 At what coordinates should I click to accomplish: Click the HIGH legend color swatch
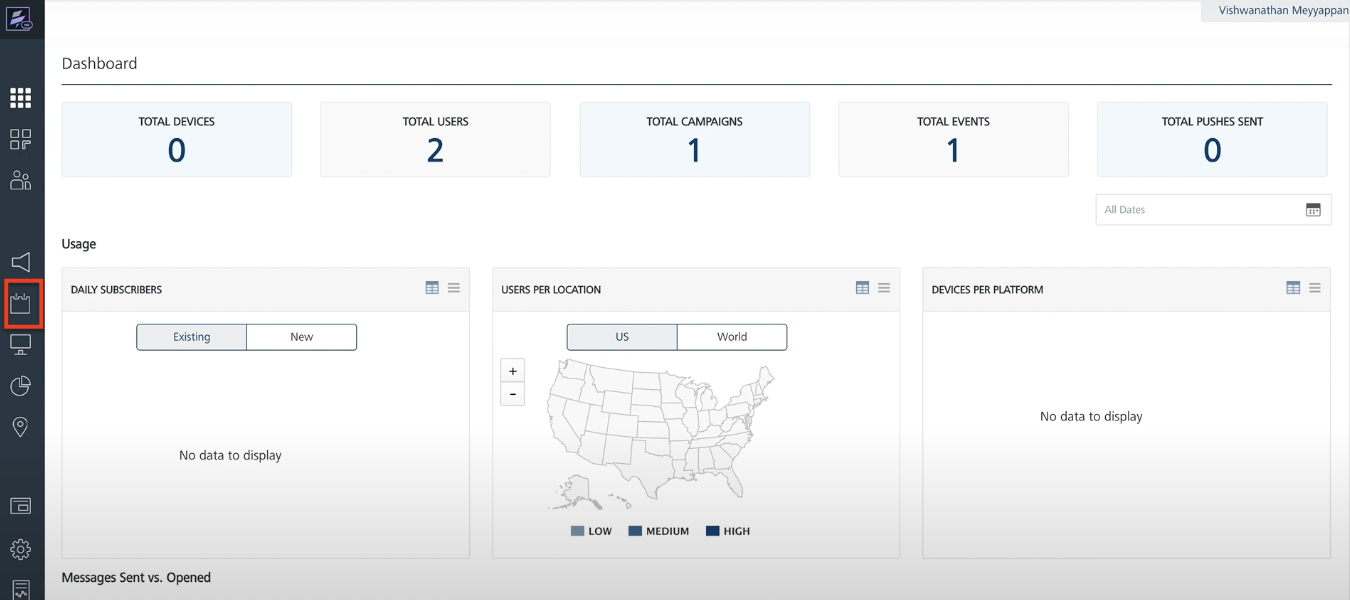click(713, 531)
